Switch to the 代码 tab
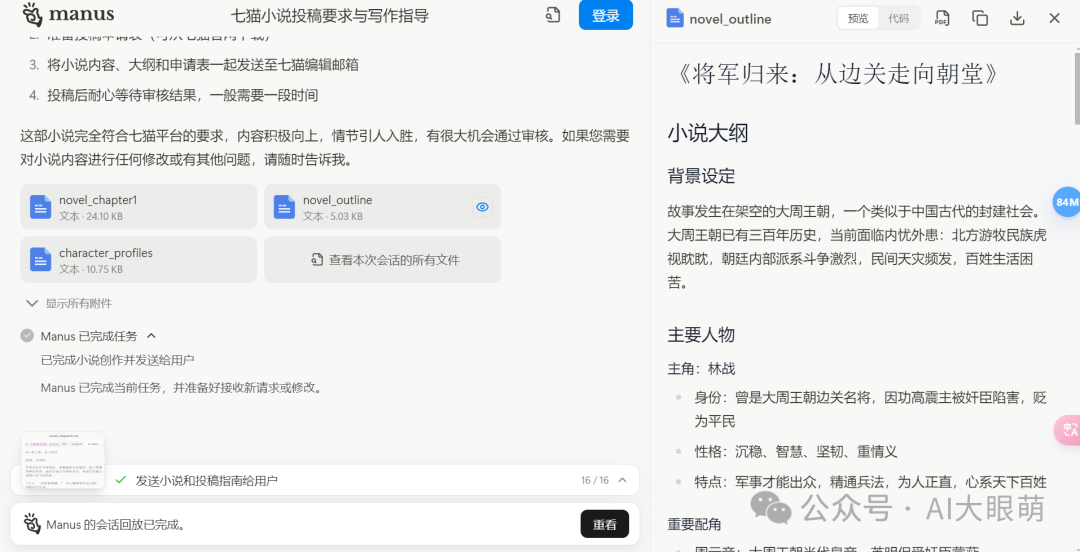This screenshot has height=552, width=1080. click(x=898, y=19)
